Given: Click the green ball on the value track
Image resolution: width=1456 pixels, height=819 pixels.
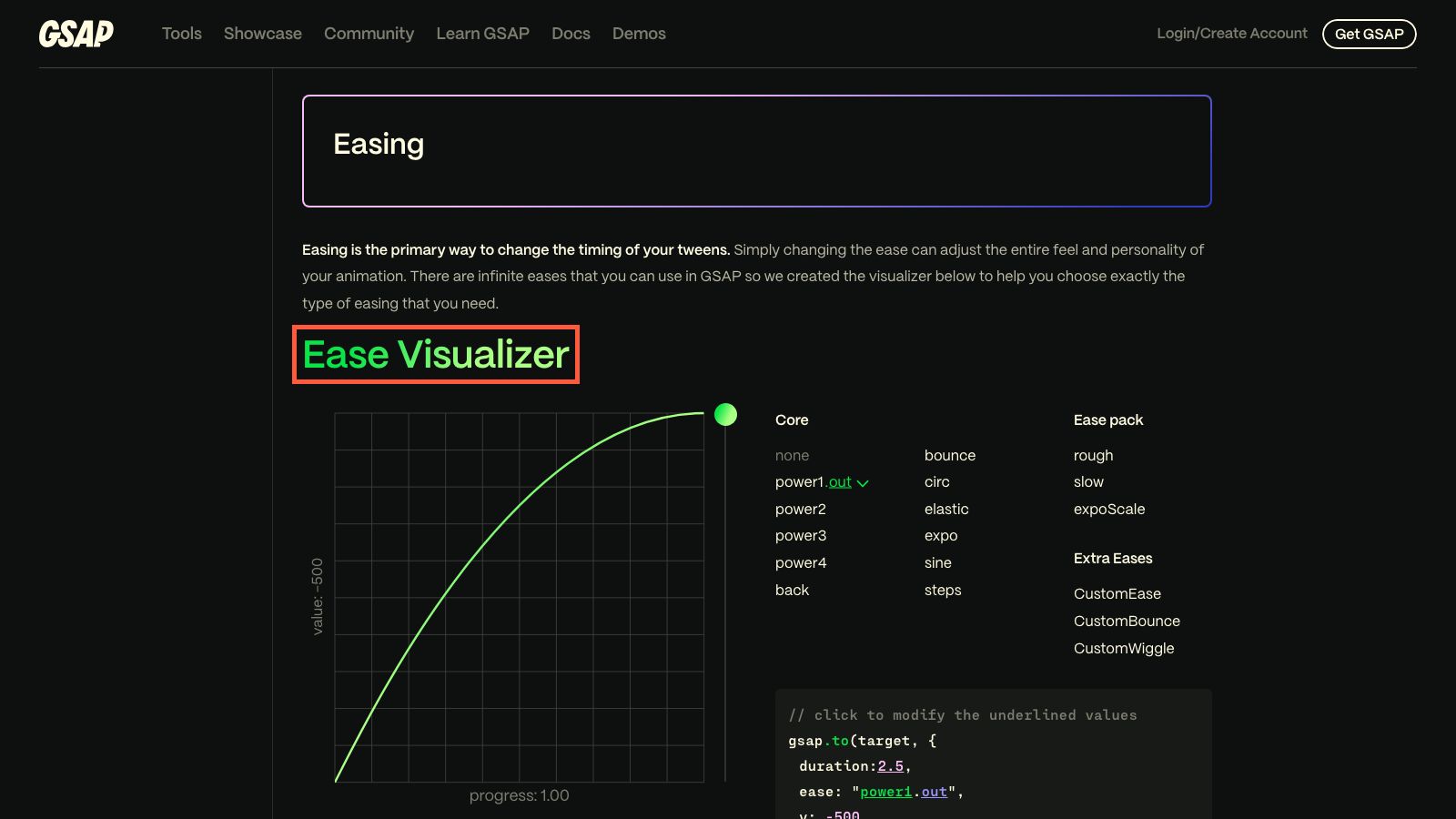Looking at the screenshot, I should click(725, 415).
